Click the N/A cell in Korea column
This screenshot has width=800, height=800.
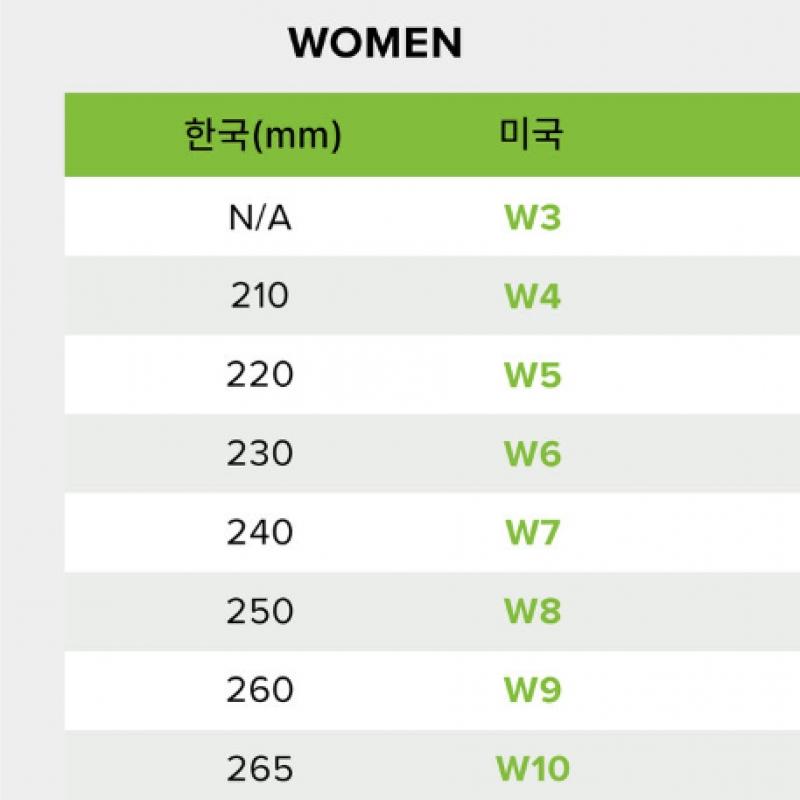coord(259,218)
